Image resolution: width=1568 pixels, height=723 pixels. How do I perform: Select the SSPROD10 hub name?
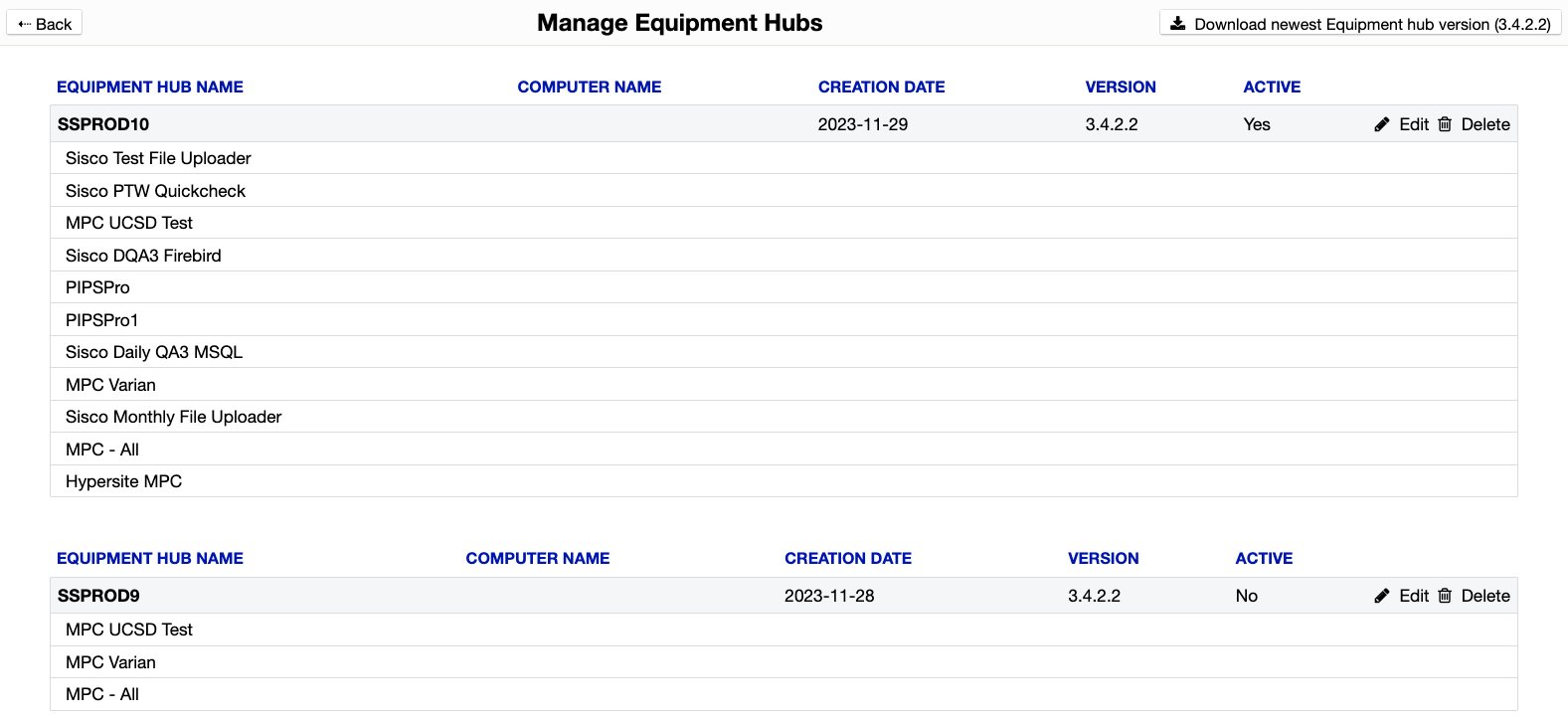(103, 124)
